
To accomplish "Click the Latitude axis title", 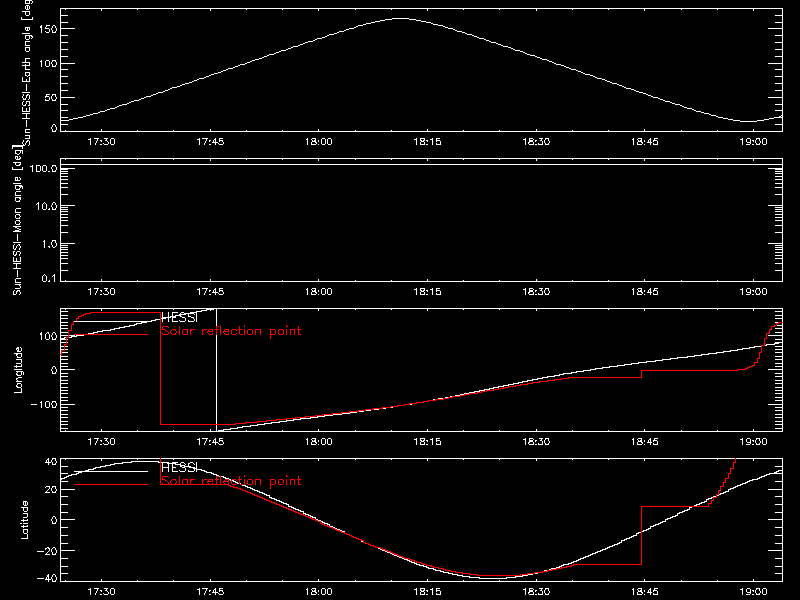I will tap(24, 520).
